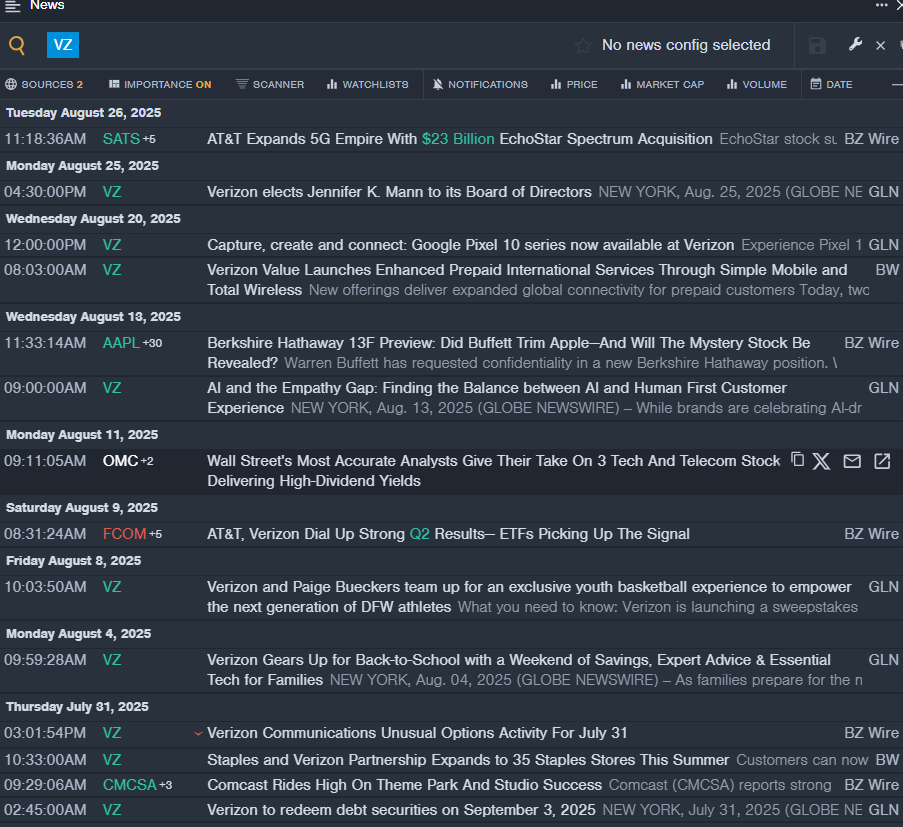This screenshot has width=903, height=827.
Task: Open Google Pixel 10 series headline
Action: tap(471, 245)
